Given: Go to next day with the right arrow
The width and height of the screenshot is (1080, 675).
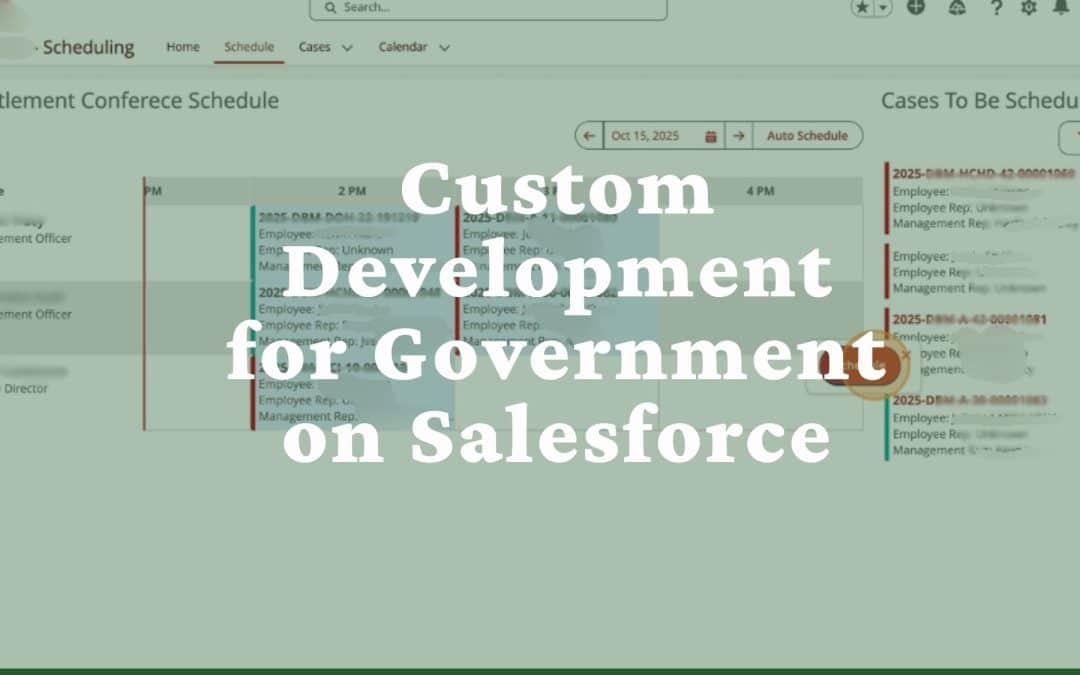Looking at the screenshot, I should pyautogui.click(x=739, y=135).
